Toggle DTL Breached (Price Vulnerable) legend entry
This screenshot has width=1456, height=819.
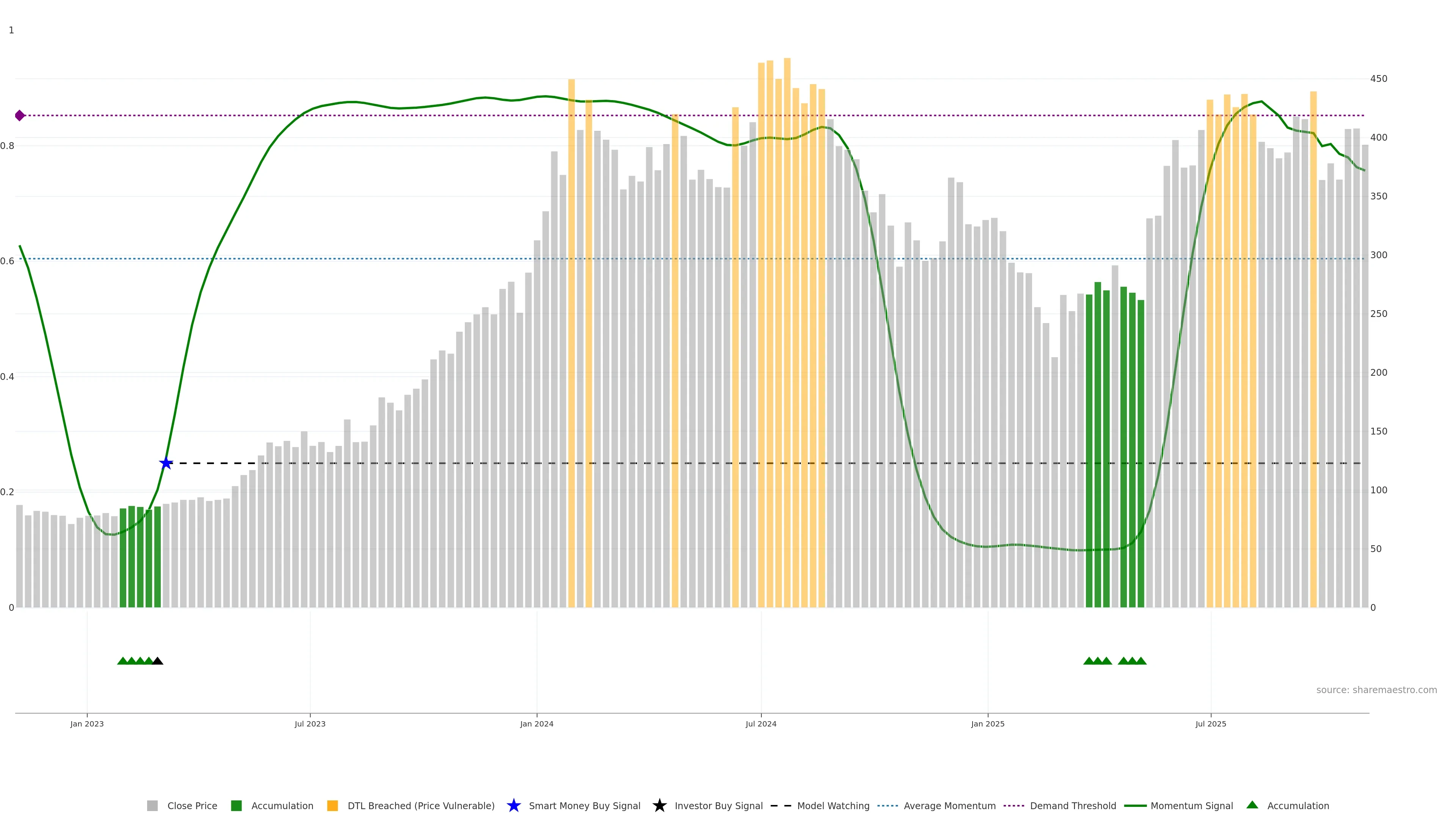point(420,805)
